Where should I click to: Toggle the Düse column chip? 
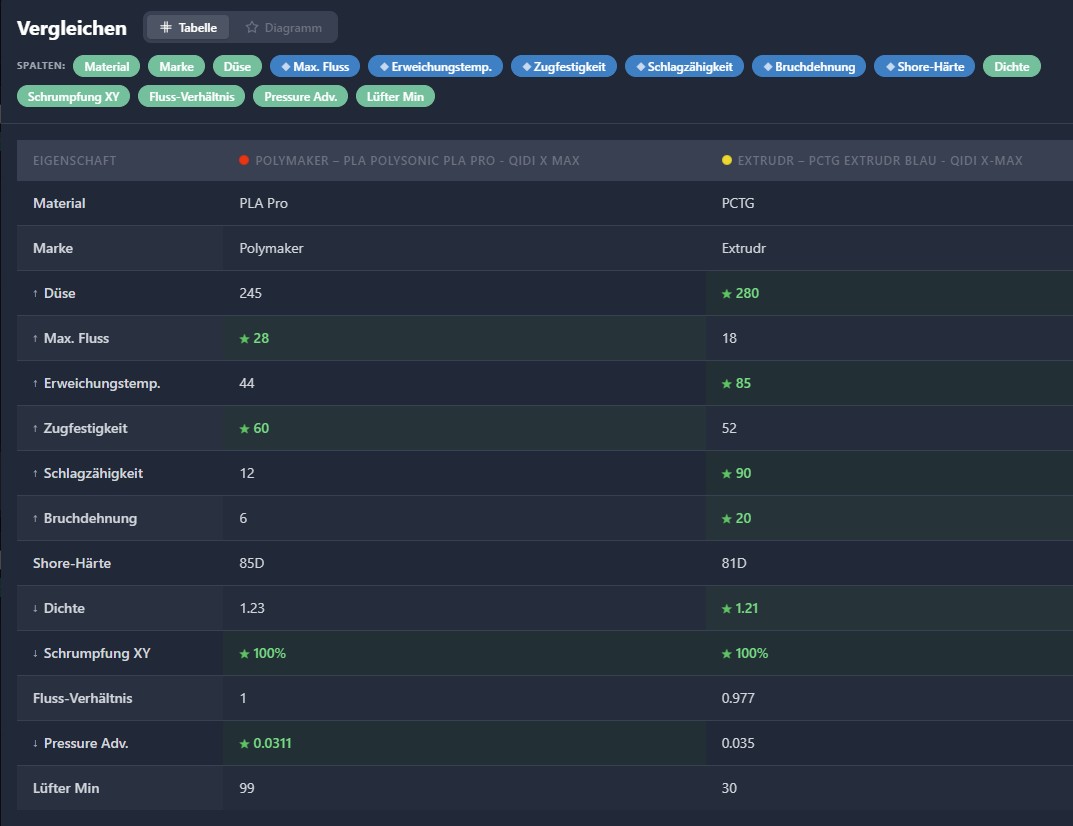pyautogui.click(x=237, y=66)
